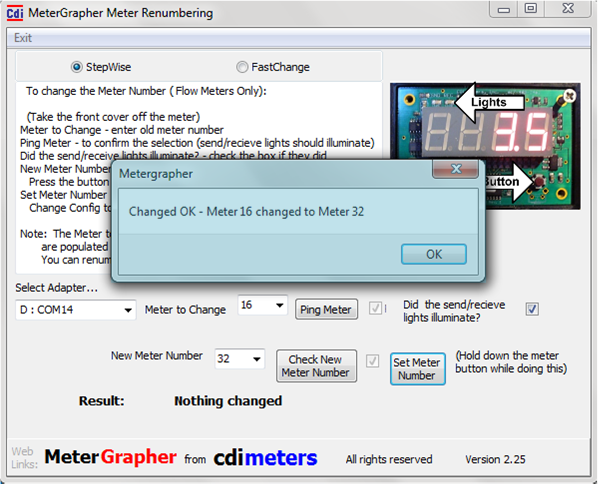This screenshot has width=598, height=484.
Task: Click the Button arrow on meter photo
Action: [510, 182]
